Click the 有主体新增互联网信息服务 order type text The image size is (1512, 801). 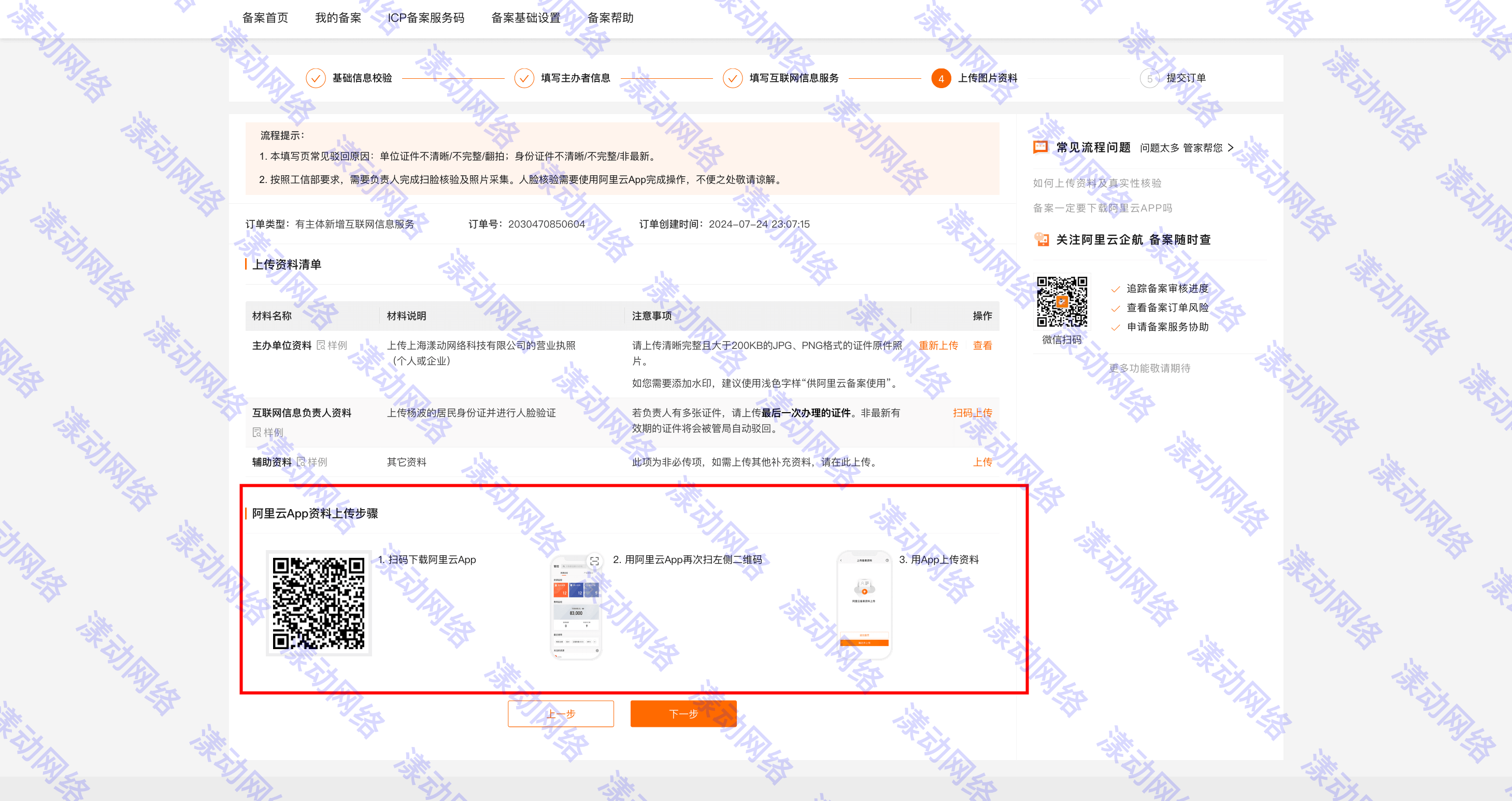[x=354, y=224]
